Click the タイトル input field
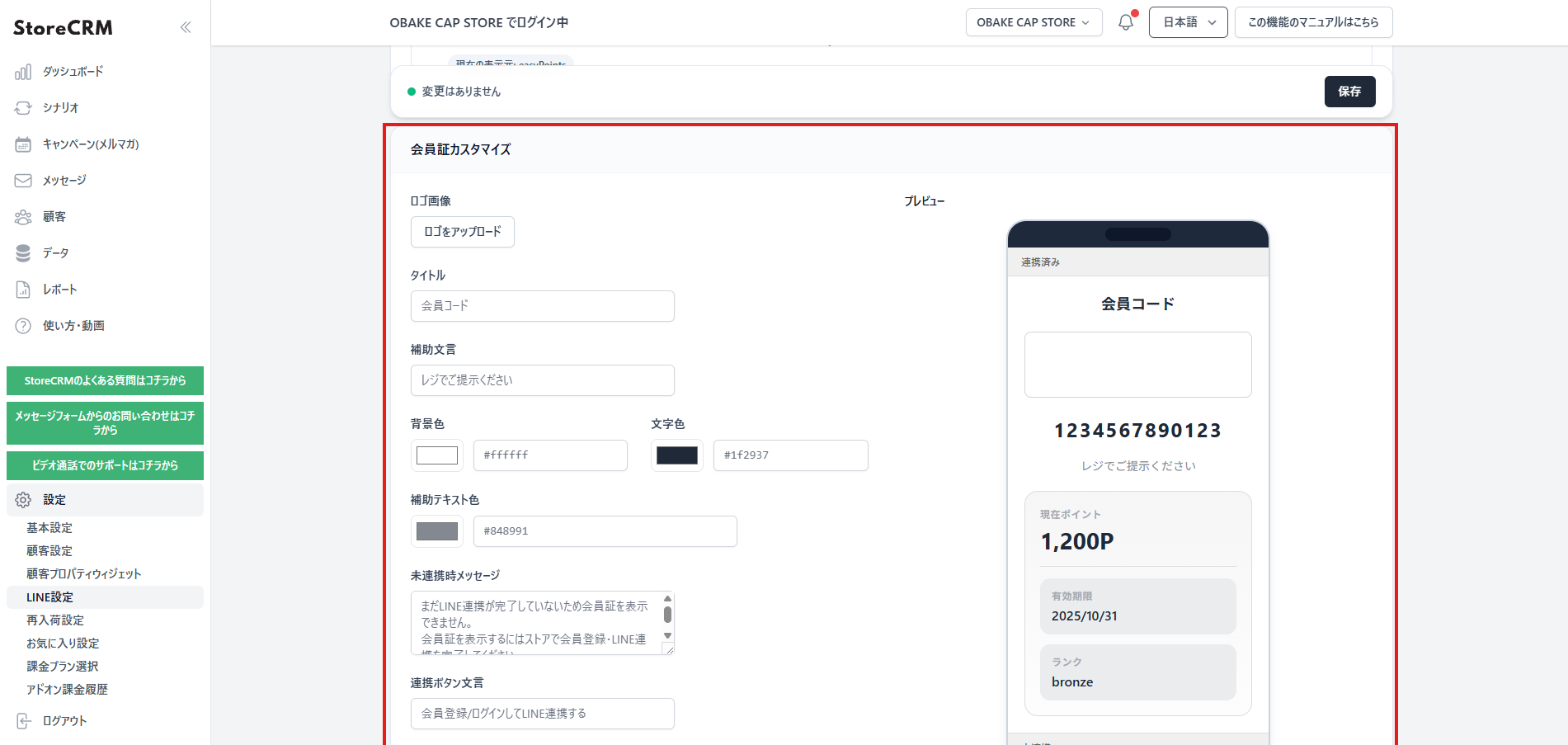 coord(543,306)
